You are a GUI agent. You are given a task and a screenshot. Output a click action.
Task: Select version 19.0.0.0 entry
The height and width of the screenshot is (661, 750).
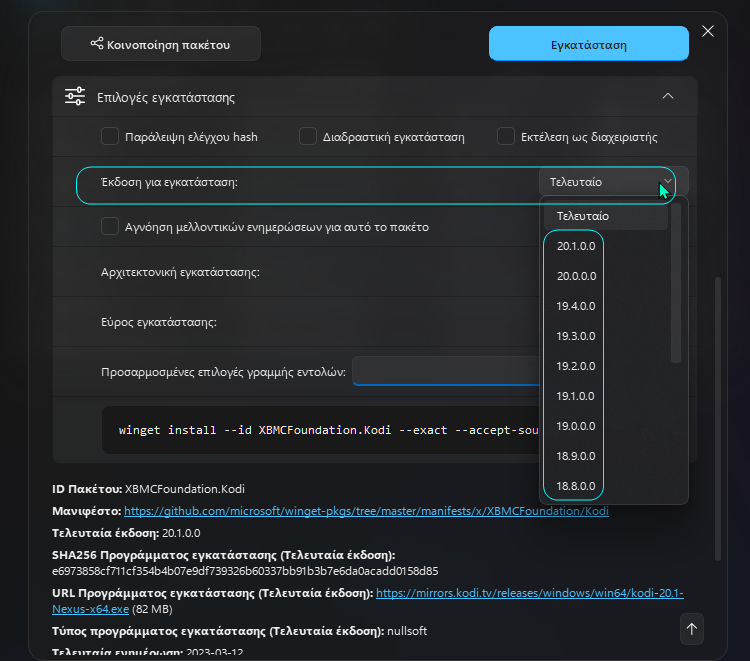coord(576,426)
